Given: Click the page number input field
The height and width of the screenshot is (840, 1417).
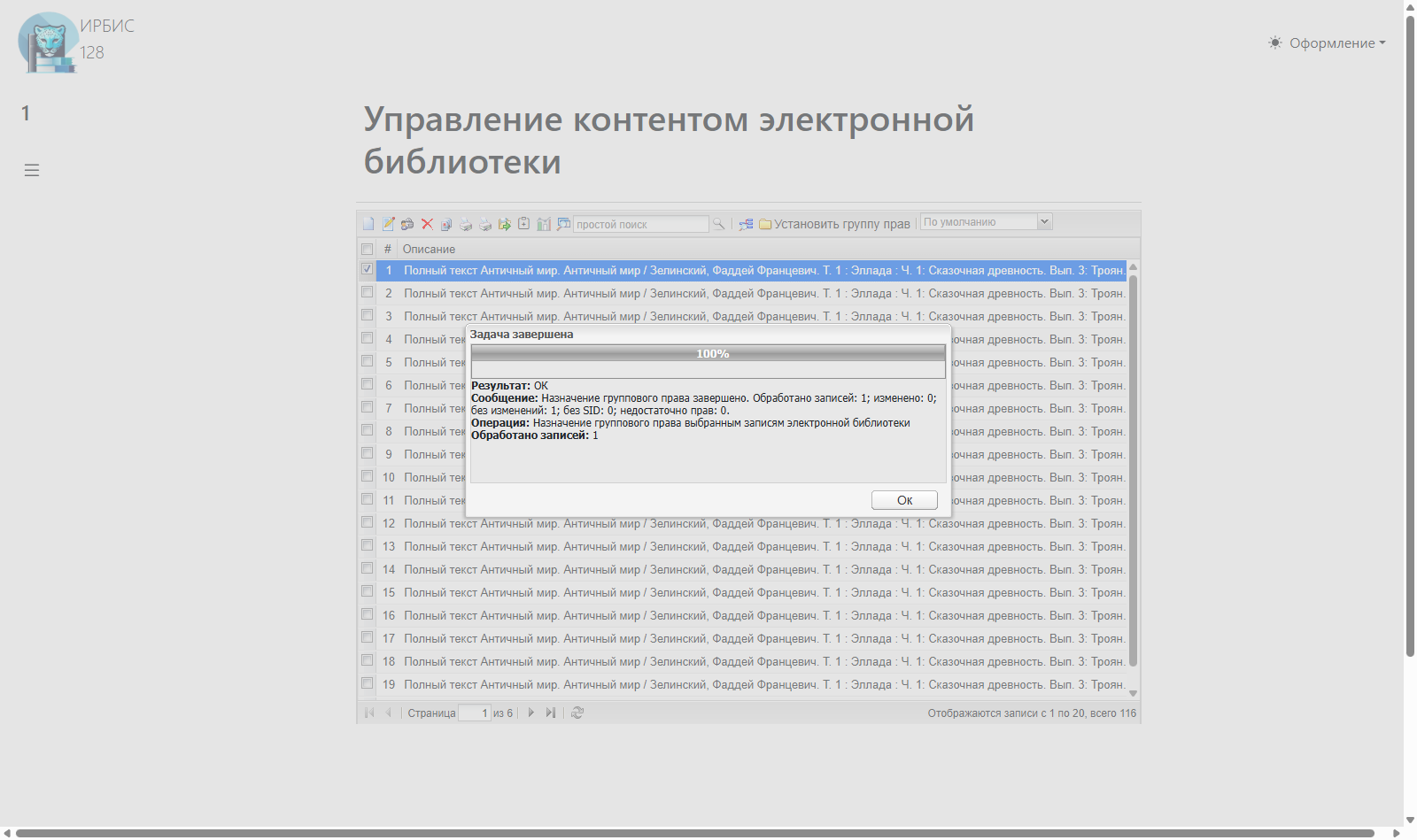Looking at the screenshot, I should click(475, 713).
